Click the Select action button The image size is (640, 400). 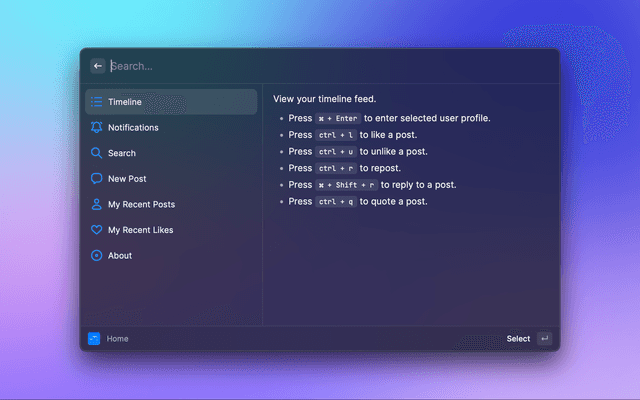click(518, 338)
